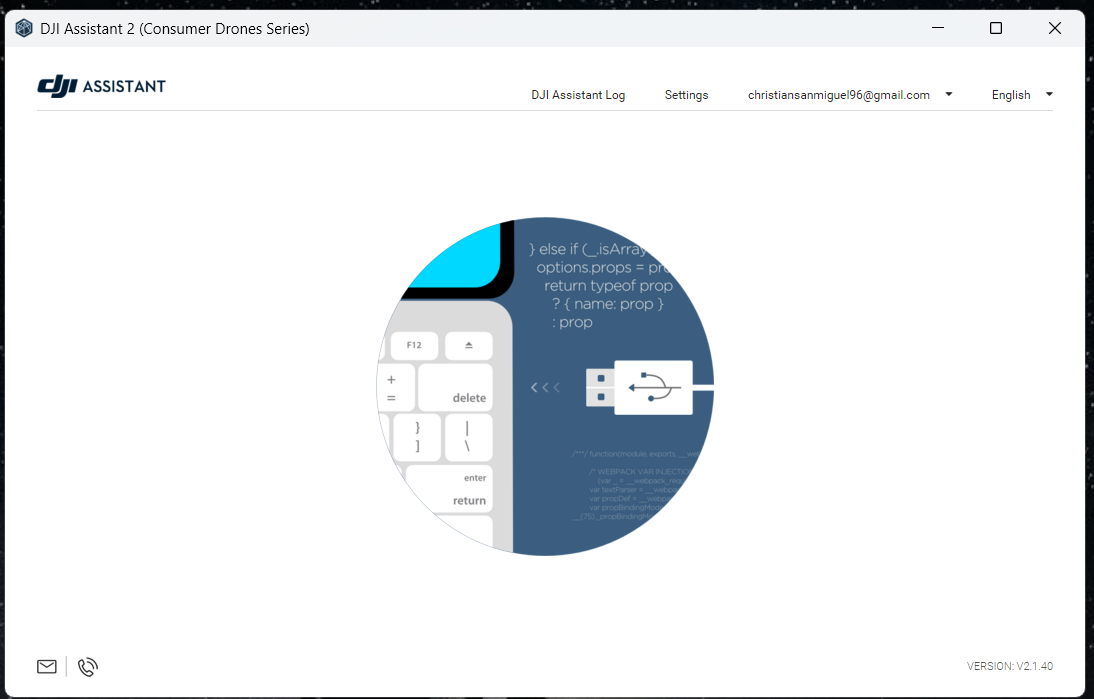Click the window title DJI Assistant 2

coord(174,29)
